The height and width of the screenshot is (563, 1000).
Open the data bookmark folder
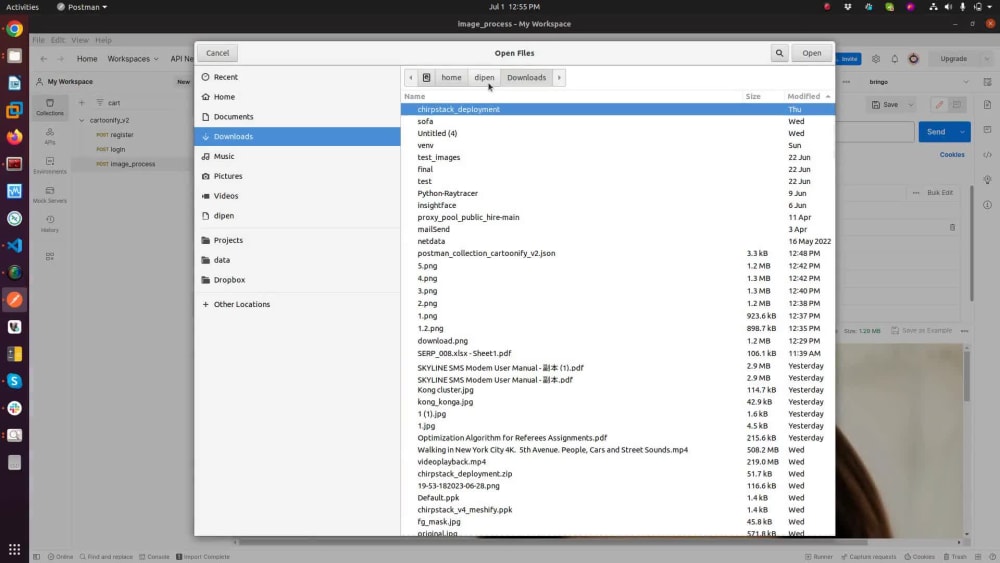coord(297,260)
